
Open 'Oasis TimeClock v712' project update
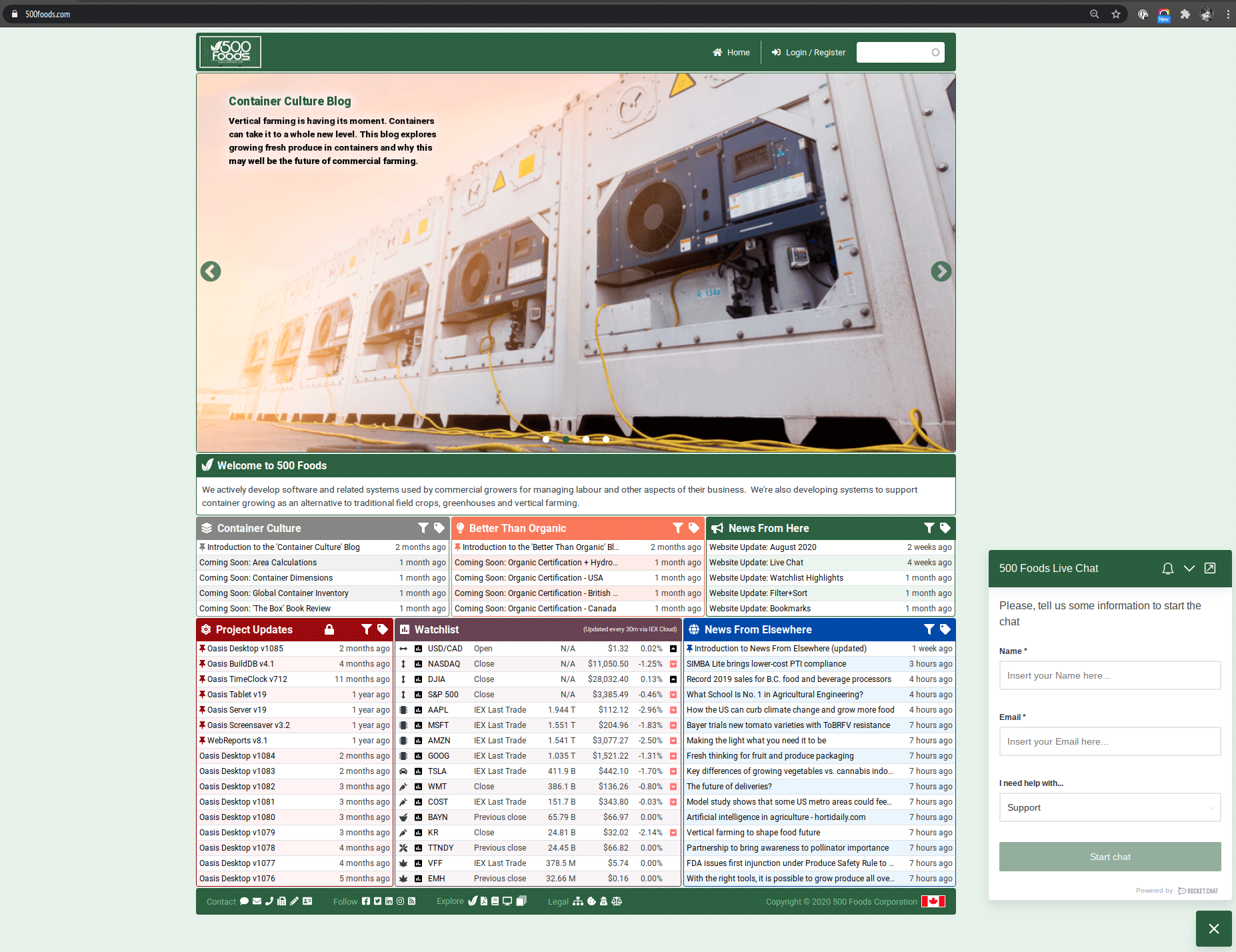tap(247, 679)
